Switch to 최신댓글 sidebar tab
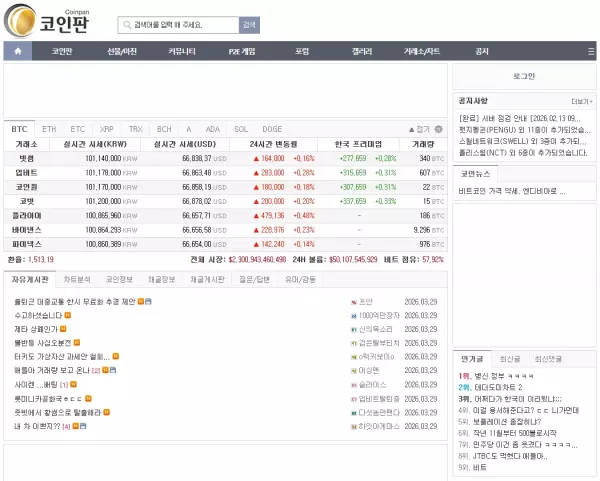This screenshot has height=481, width=600. click(548, 359)
